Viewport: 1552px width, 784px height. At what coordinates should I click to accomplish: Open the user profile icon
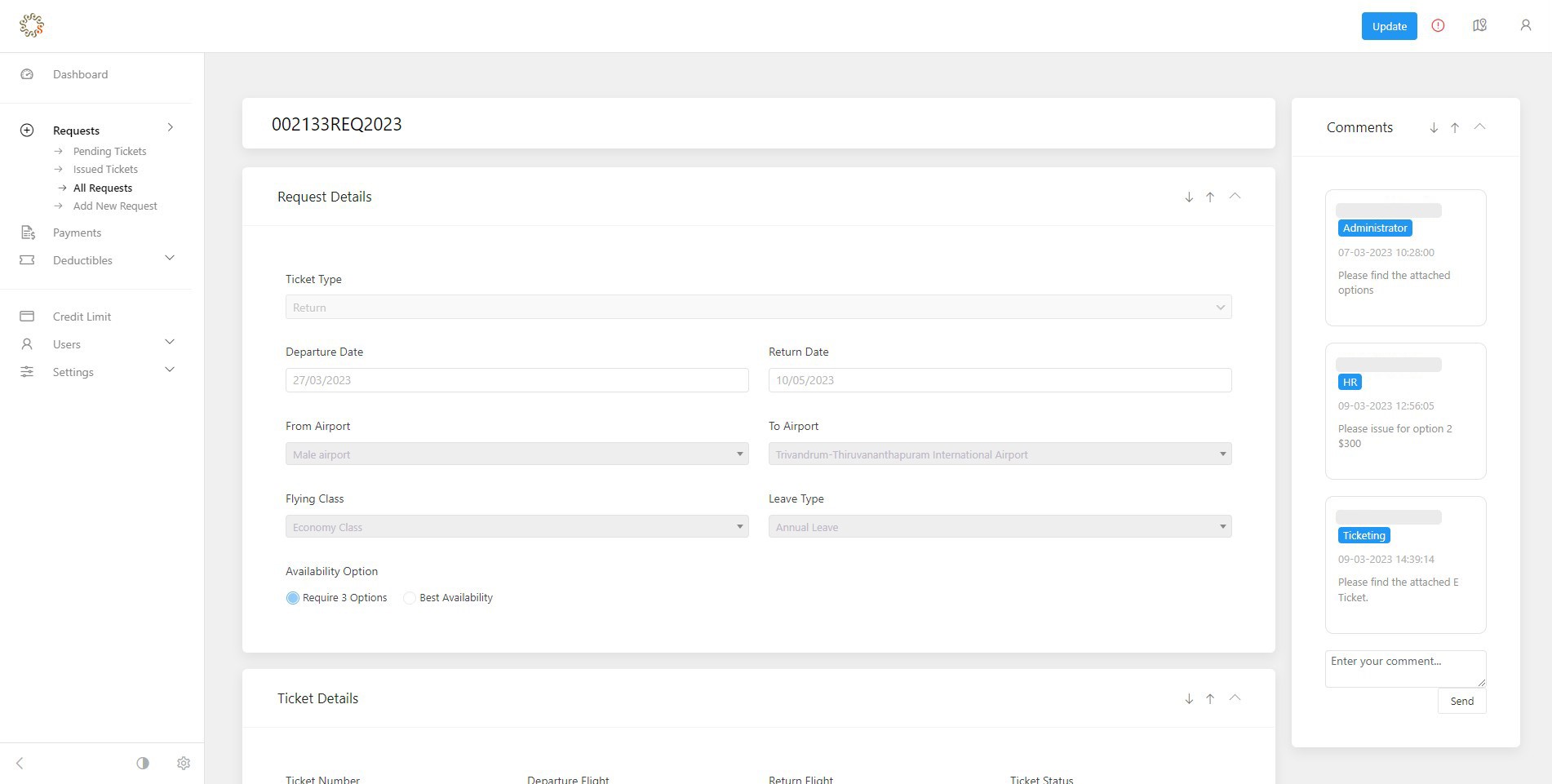(1525, 26)
